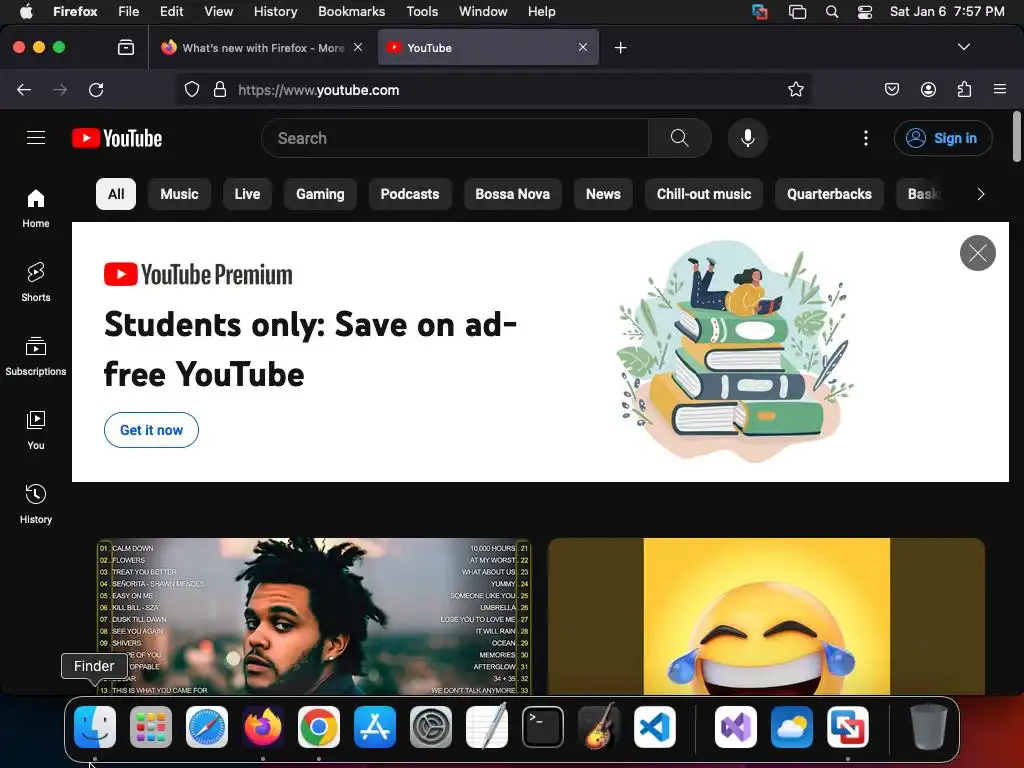The image size is (1024, 768).
Task: Click Get it now on Premium banner
Action: (152, 430)
